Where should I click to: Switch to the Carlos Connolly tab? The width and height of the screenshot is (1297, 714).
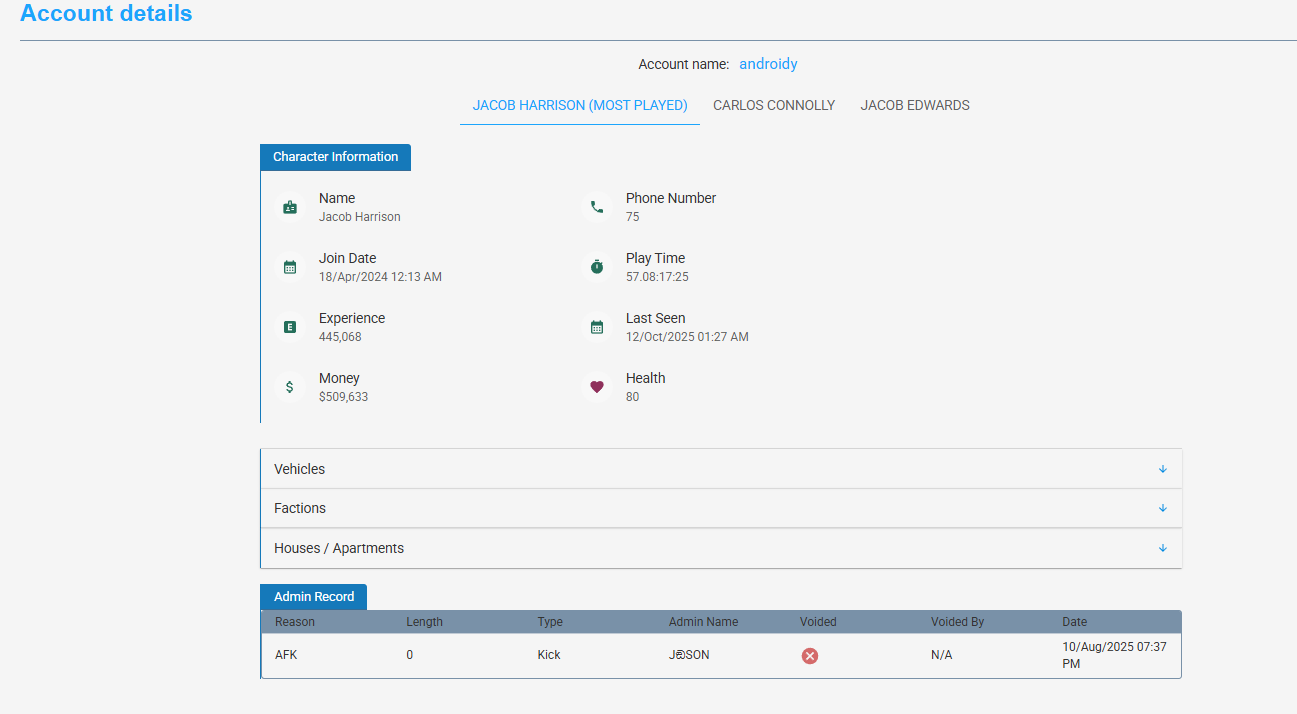click(774, 105)
